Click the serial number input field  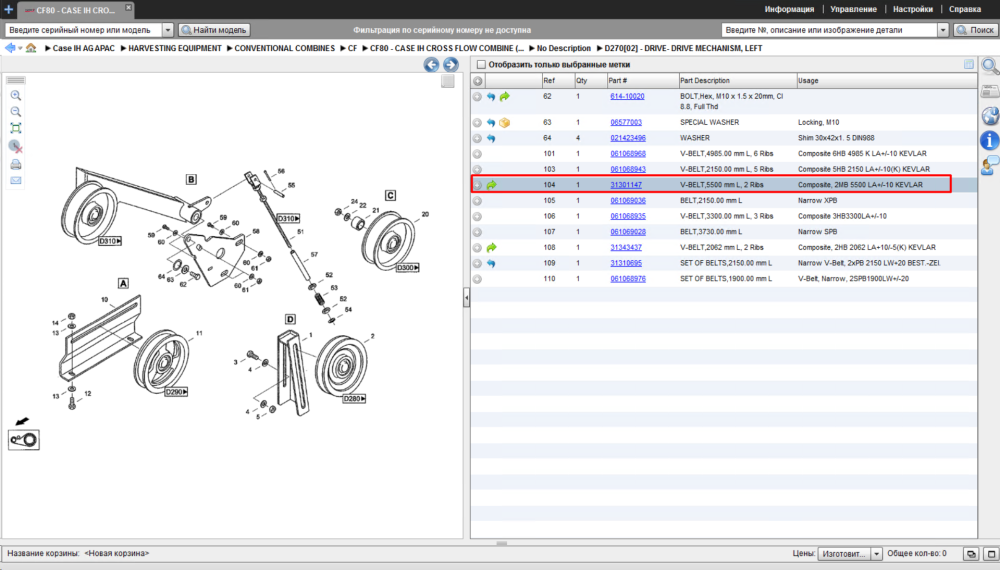84,30
